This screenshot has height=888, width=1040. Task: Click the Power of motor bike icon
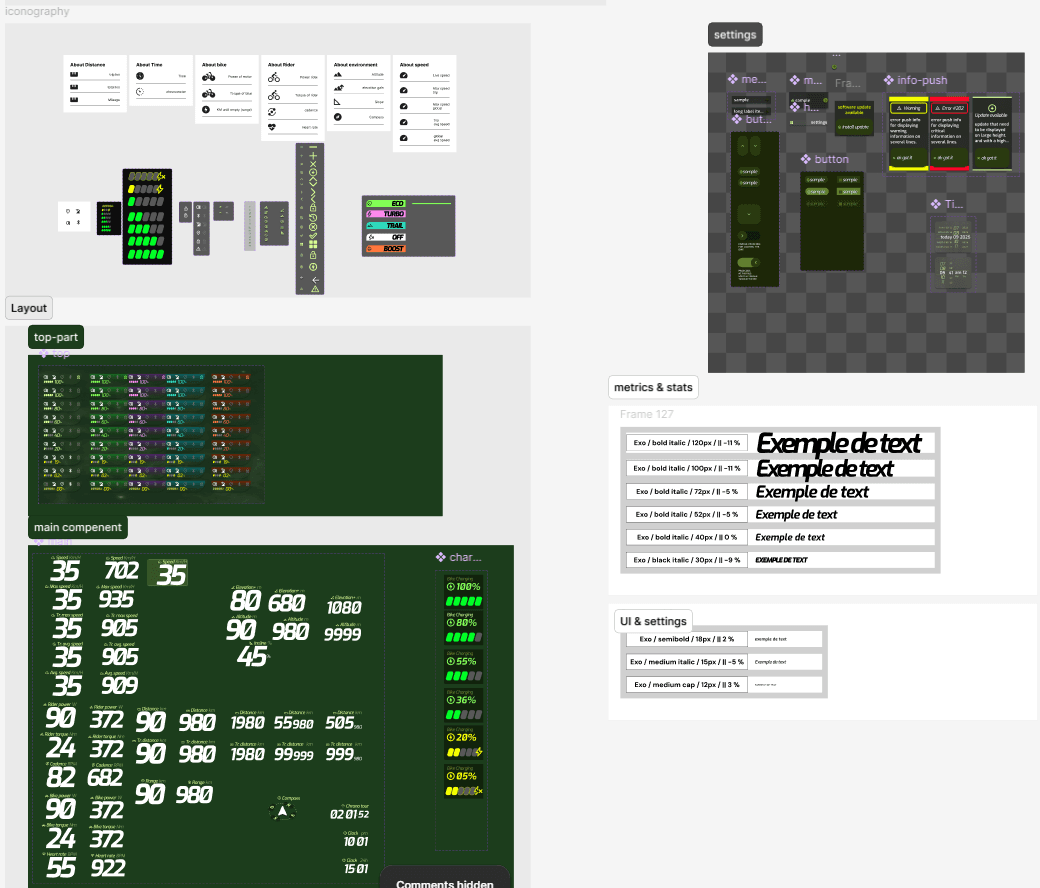[x=208, y=77]
